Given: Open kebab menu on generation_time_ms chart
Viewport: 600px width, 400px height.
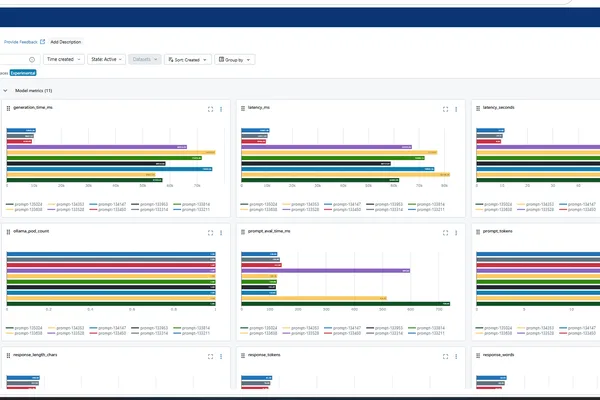Looking at the screenshot, I should tap(221, 109).
